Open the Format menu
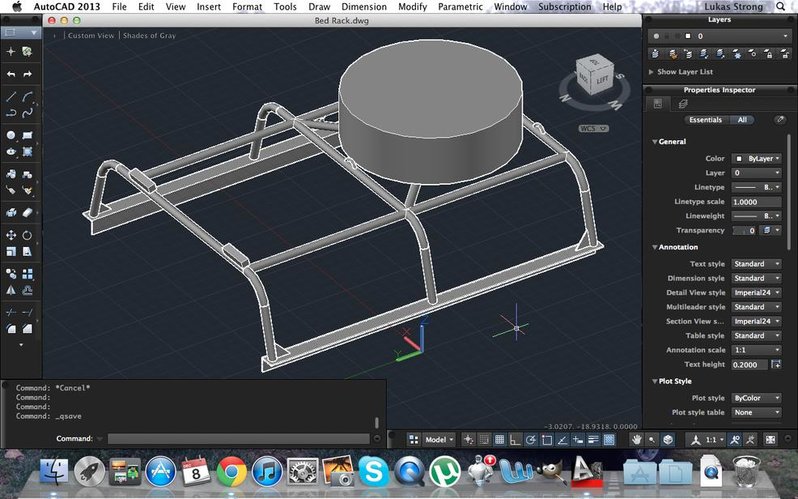 [x=247, y=7]
